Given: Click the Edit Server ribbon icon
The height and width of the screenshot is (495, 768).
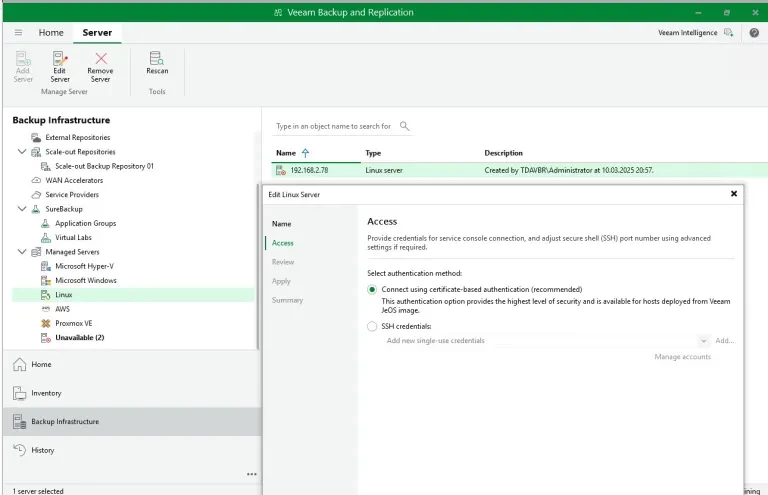Looking at the screenshot, I should click(60, 58).
